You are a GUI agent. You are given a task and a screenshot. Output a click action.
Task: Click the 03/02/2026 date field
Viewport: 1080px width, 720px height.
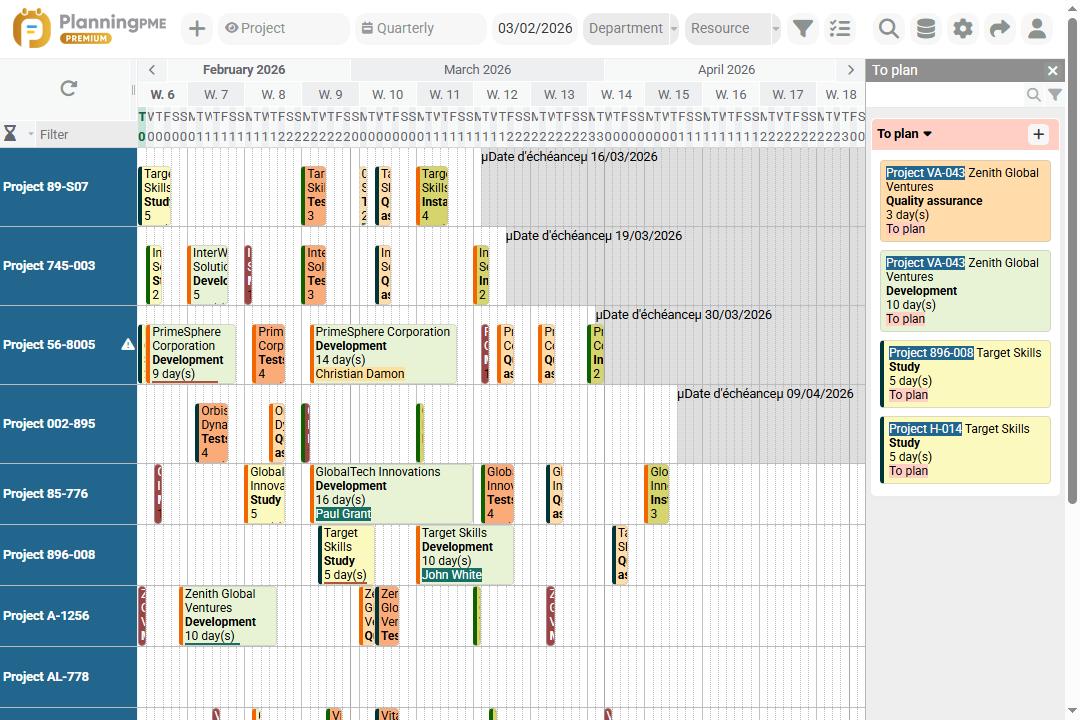(535, 28)
